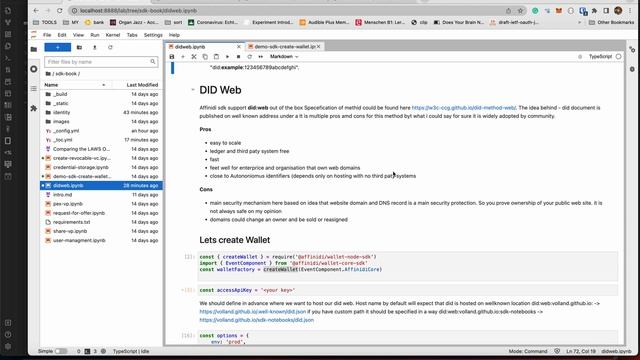The height and width of the screenshot is (360, 640).
Task: Select requirements.txt in the file list
Action: tap(101, 222)
